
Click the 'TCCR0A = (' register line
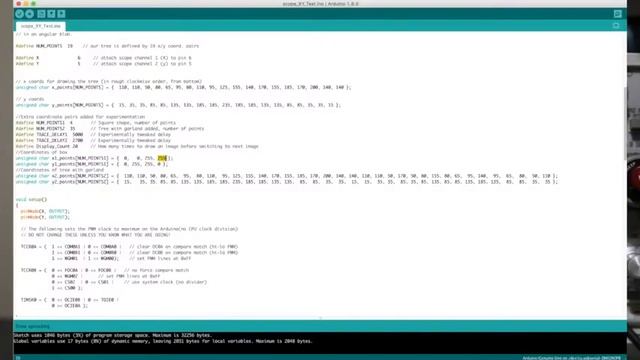(x=129, y=247)
